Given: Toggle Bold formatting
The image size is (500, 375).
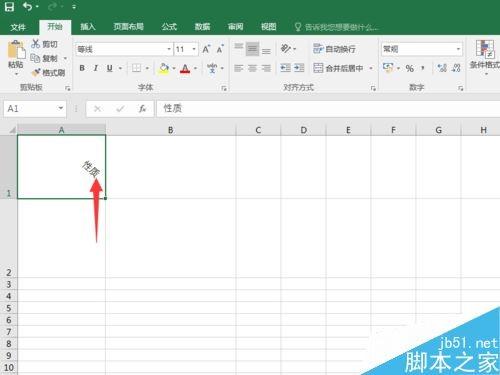Looking at the screenshot, I should 82,68.
